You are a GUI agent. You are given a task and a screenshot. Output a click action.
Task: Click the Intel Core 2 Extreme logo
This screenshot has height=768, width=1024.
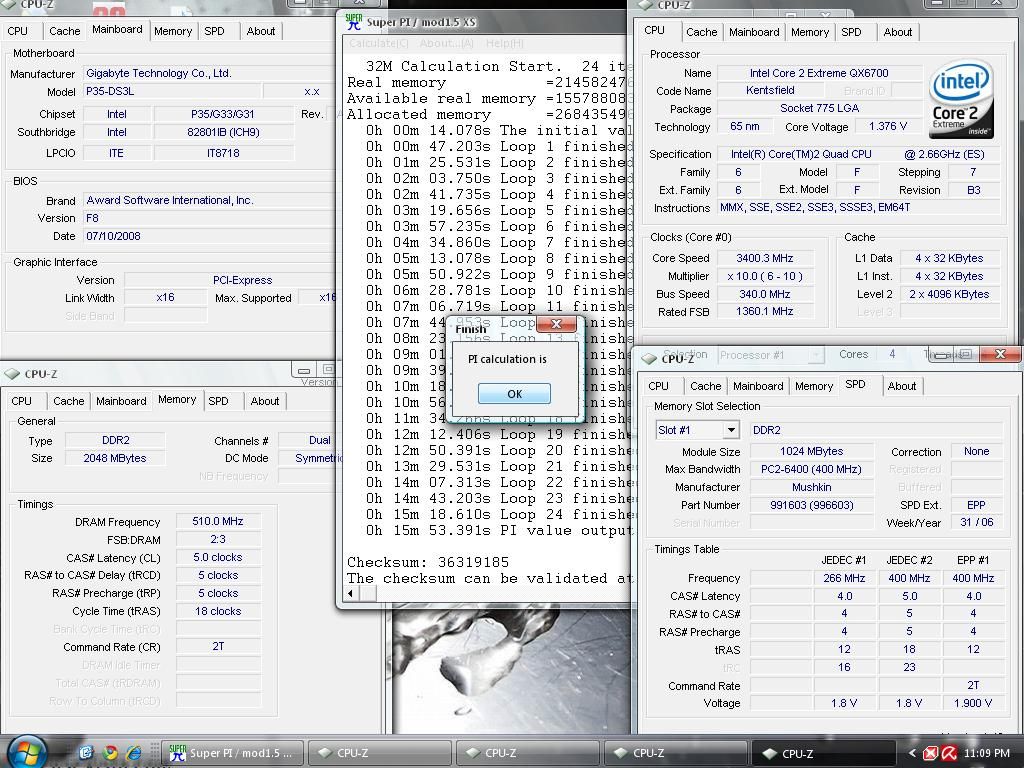[960, 99]
